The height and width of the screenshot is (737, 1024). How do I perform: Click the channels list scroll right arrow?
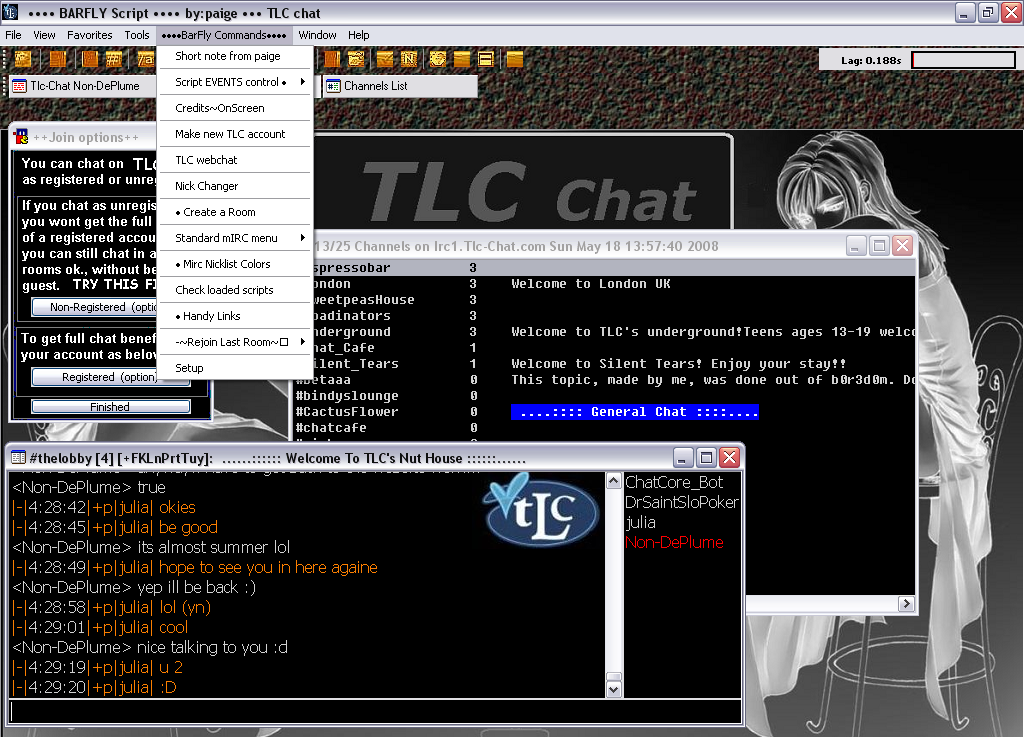coord(906,604)
